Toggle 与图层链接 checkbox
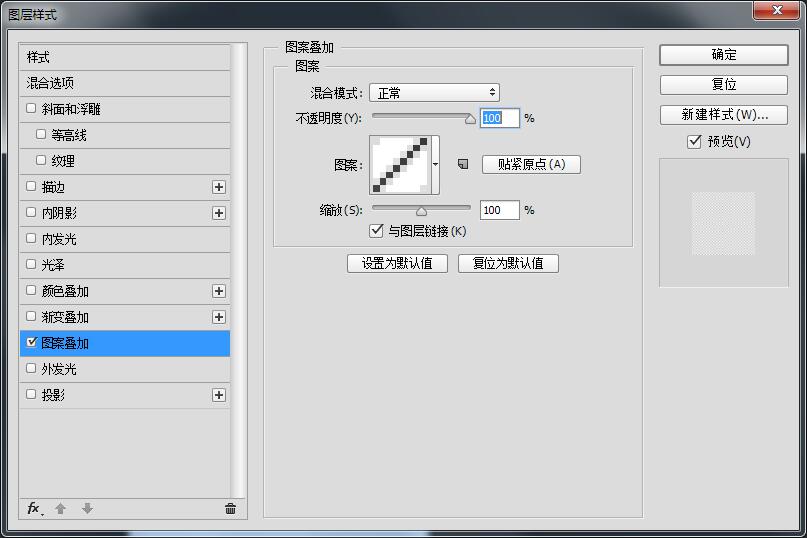The image size is (807, 538). (x=376, y=230)
